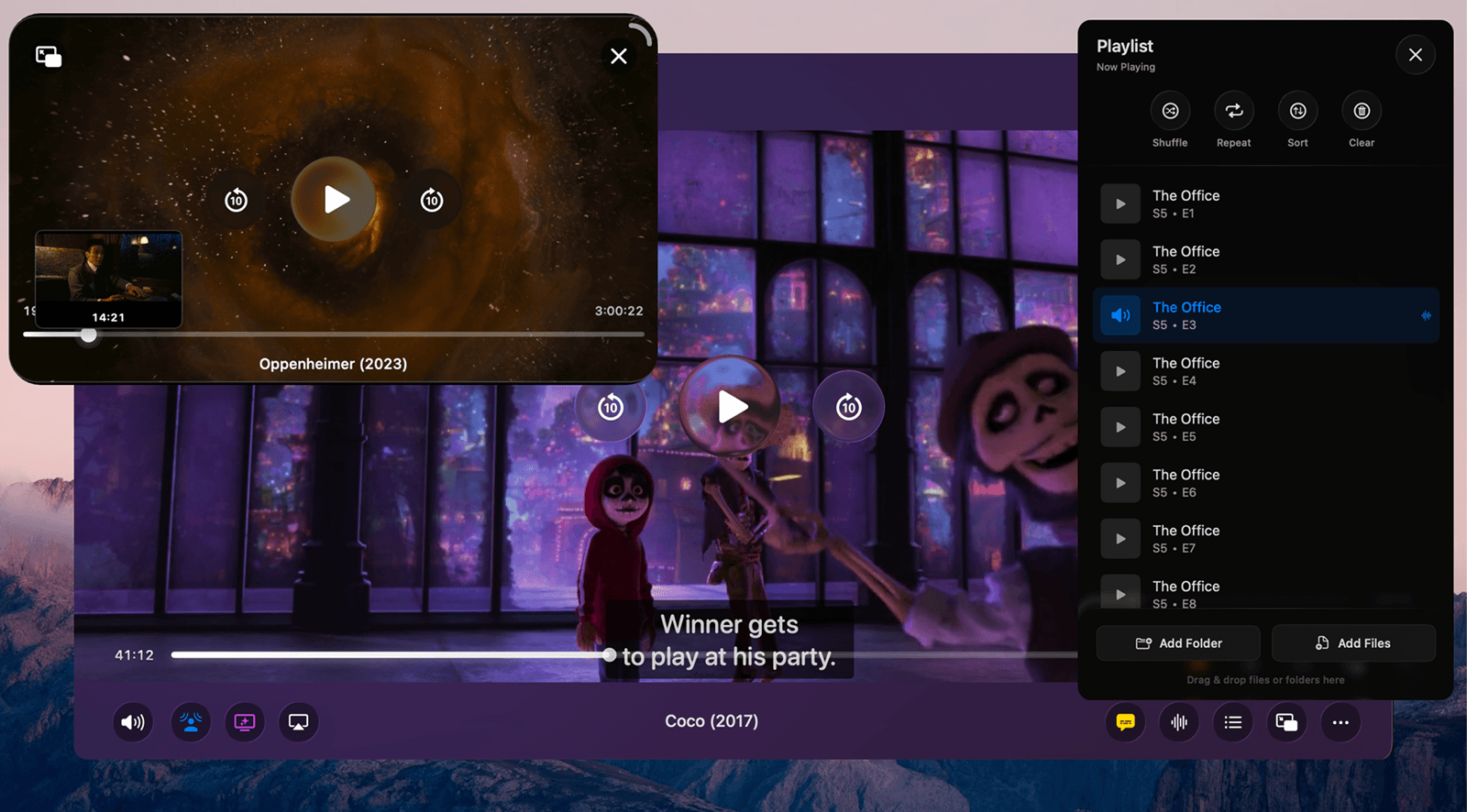Rewind Oppenheimer by 10 seconds
This screenshot has width=1467, height=812.
(237, 200)
